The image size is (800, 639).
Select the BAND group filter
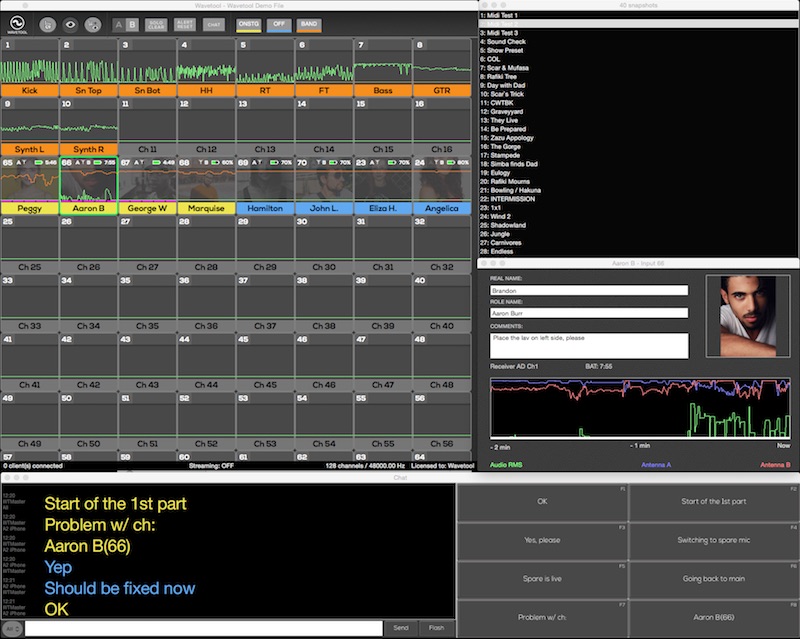tap(309, 25)
